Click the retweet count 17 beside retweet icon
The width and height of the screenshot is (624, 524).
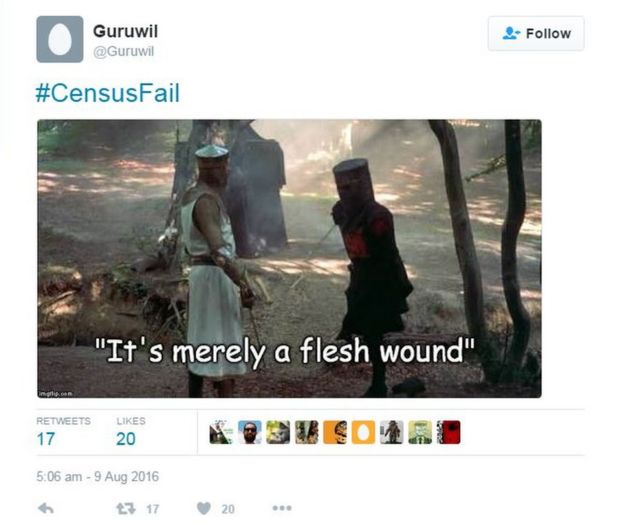coord(152,509)
